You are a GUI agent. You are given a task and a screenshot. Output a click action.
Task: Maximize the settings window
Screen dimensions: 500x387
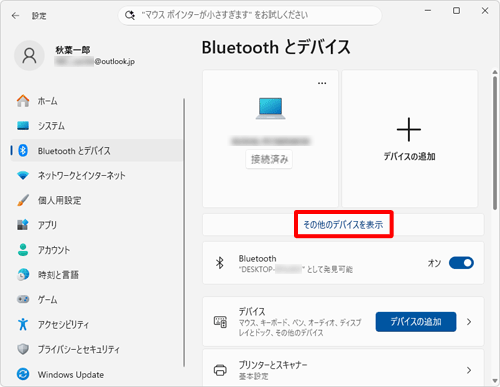click(x=456, y=11)
